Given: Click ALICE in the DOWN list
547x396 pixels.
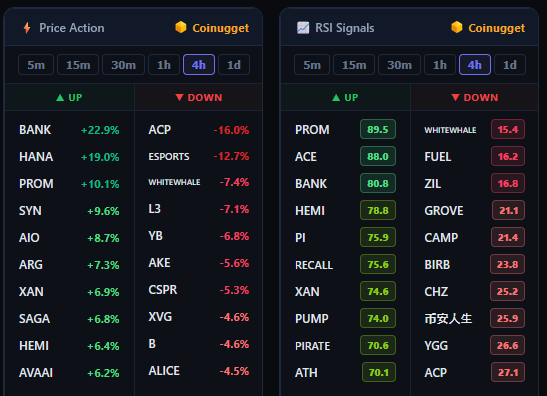Looking at the screenshot, I should click(164, 371).
